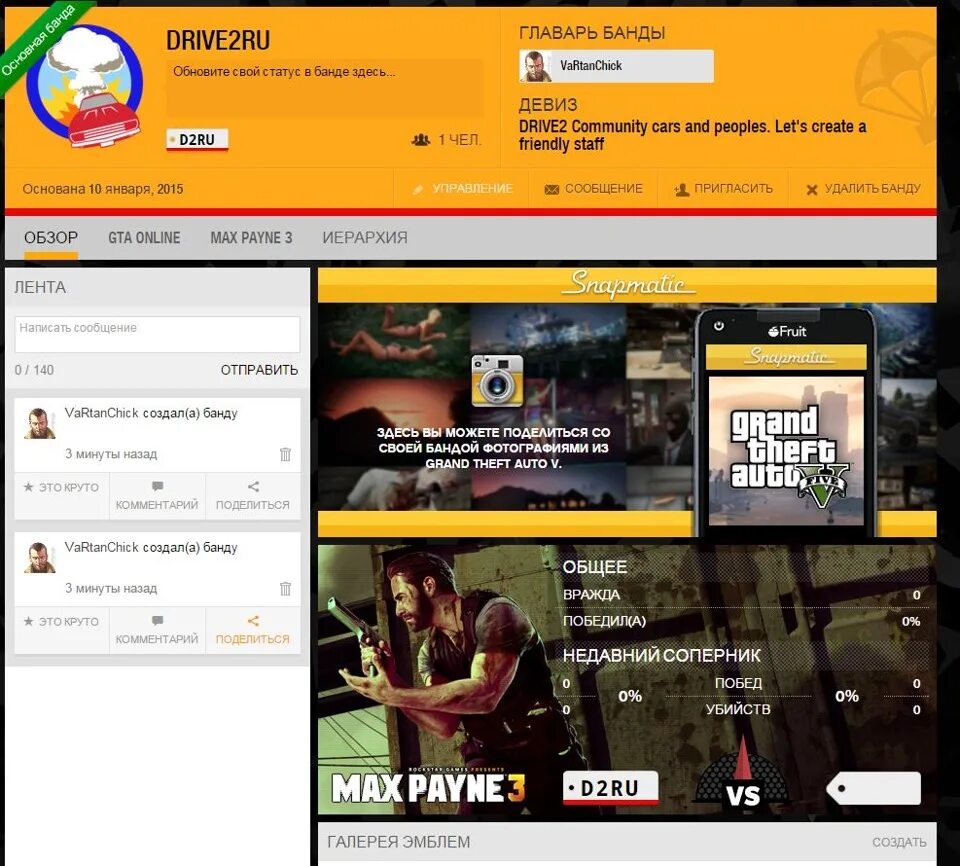The image size is (960, 866).
Task: Click ПОДЕЛИТЬСЯ text on second feed post
Action: [x=252, y=639]
